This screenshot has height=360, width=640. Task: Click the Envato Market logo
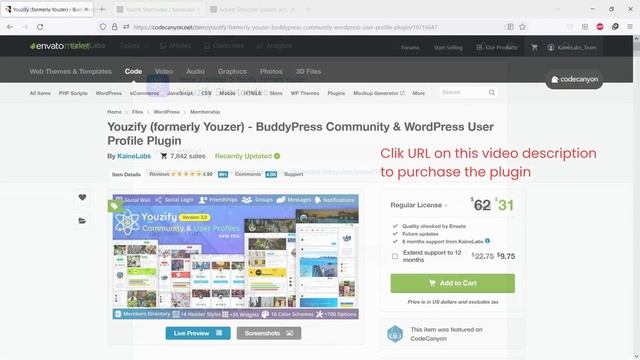click(x=60, y=46)
